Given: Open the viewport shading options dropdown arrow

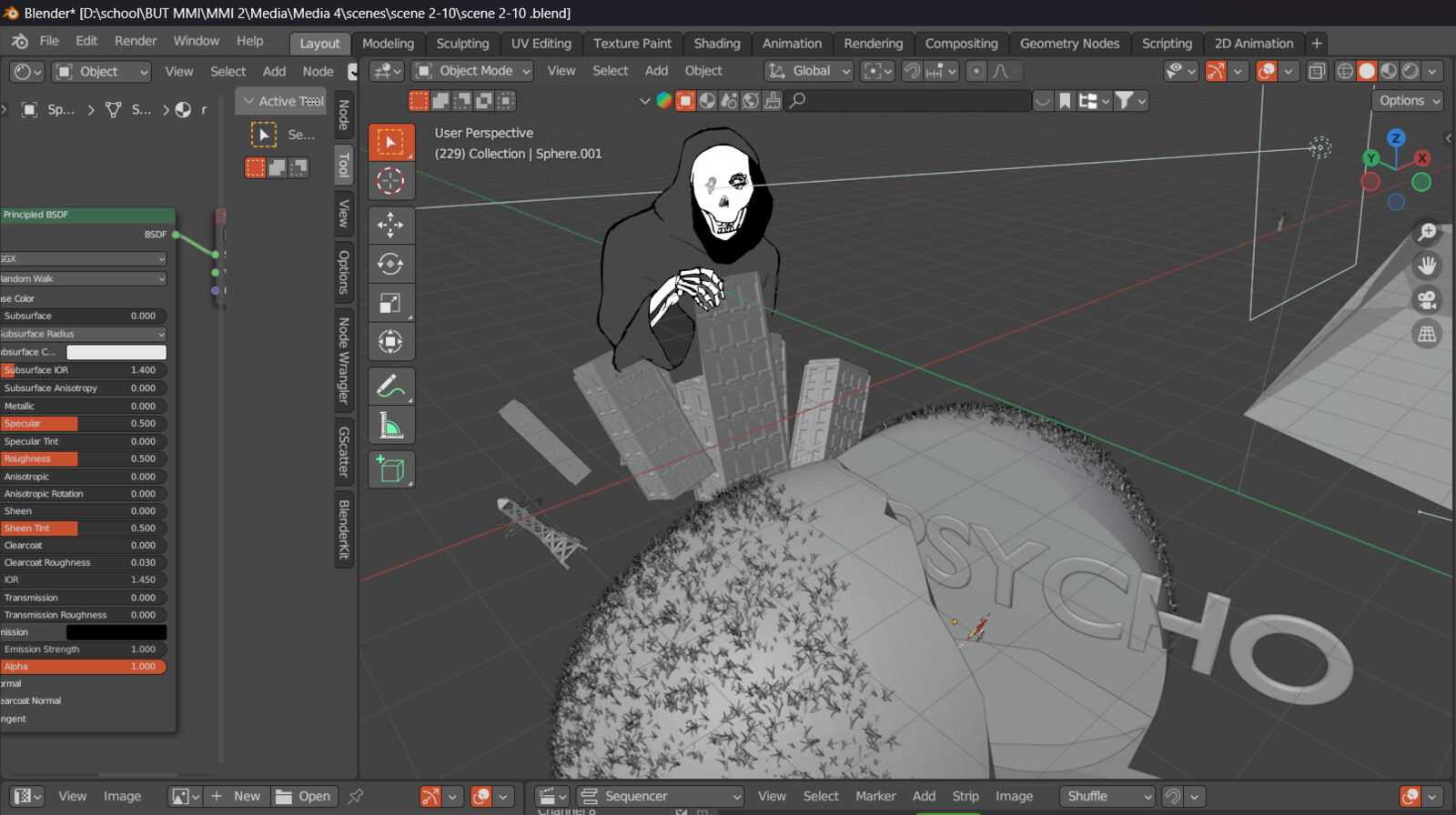Looking at the screenshot, I should pyautogui.click(x=1432, y=71).
